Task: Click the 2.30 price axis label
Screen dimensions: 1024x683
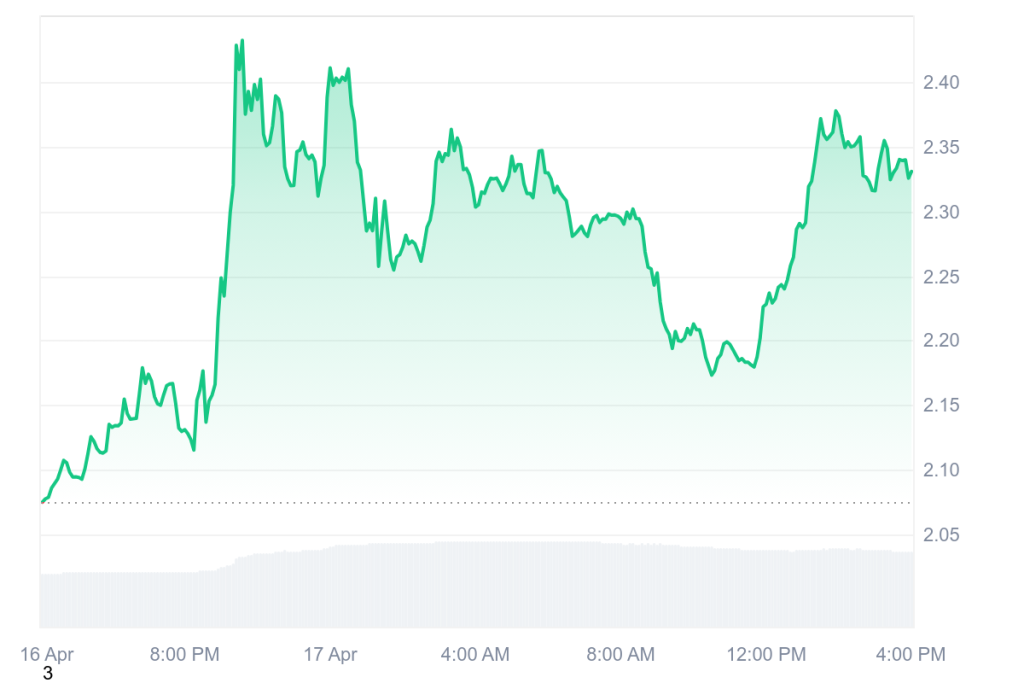Action: [x=941, y=213]
